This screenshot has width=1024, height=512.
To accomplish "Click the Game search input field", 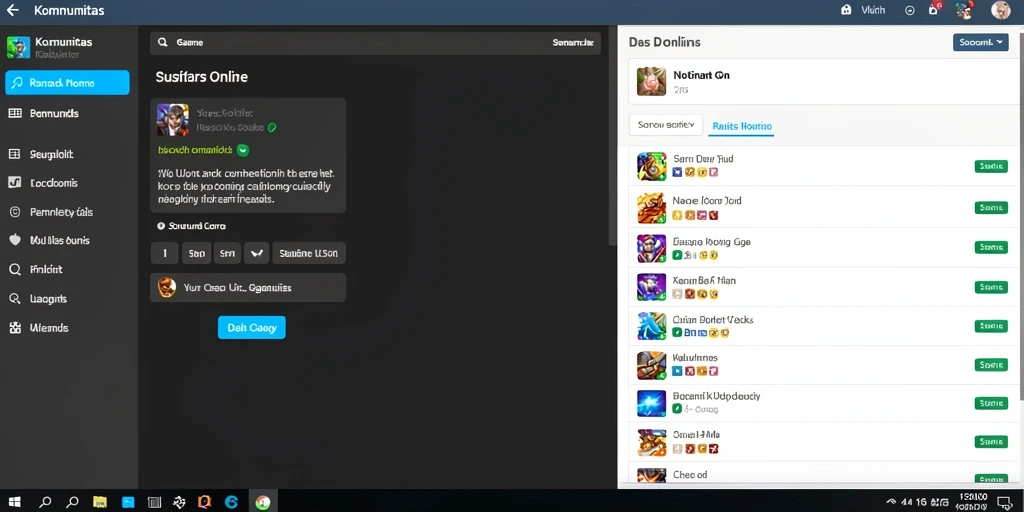I will [x=376, y=42].
